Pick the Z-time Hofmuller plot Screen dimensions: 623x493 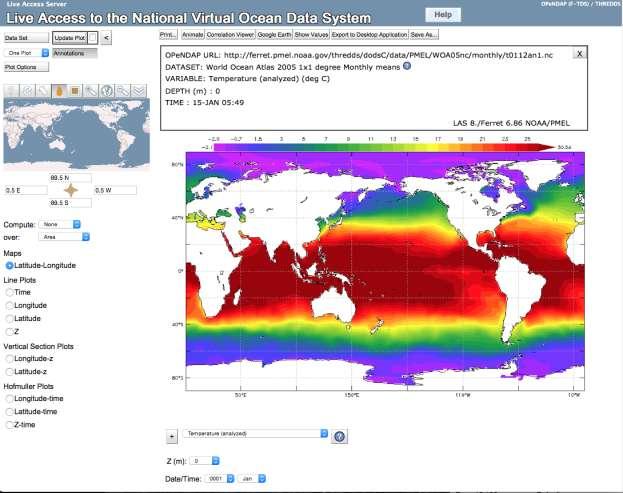9,425
